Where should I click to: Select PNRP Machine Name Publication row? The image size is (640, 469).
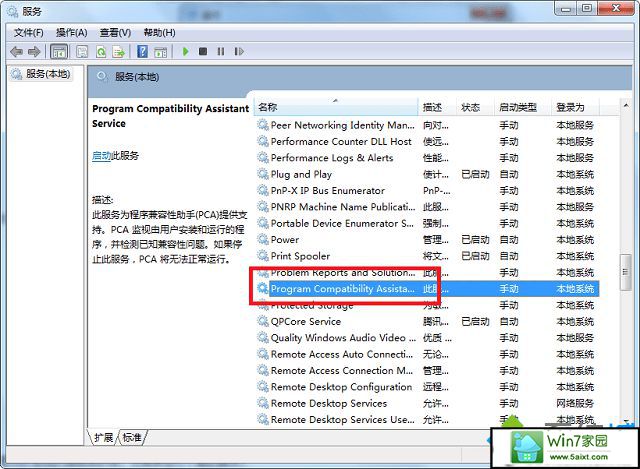427,207
